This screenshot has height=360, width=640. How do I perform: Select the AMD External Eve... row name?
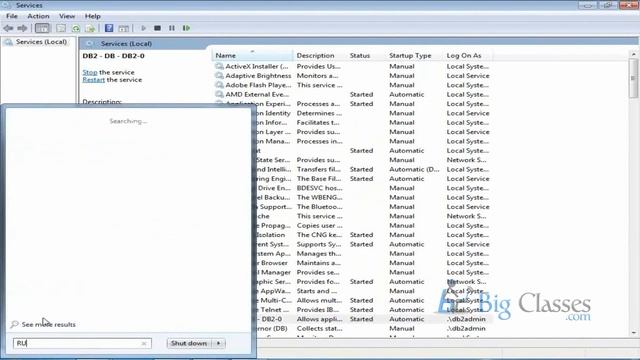[x=257, y=94]
